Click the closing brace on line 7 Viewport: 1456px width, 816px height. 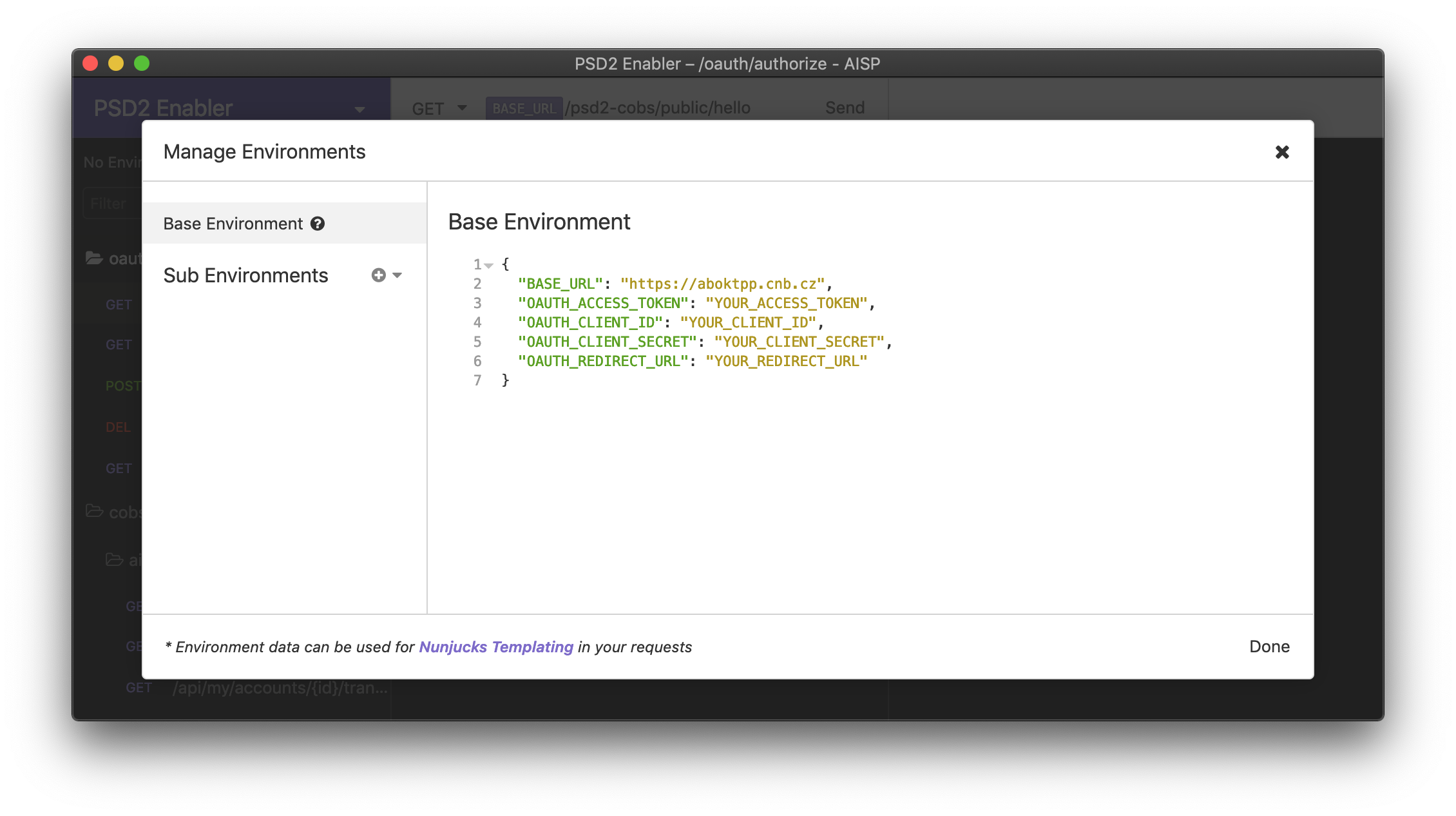[x=506, y=380]
